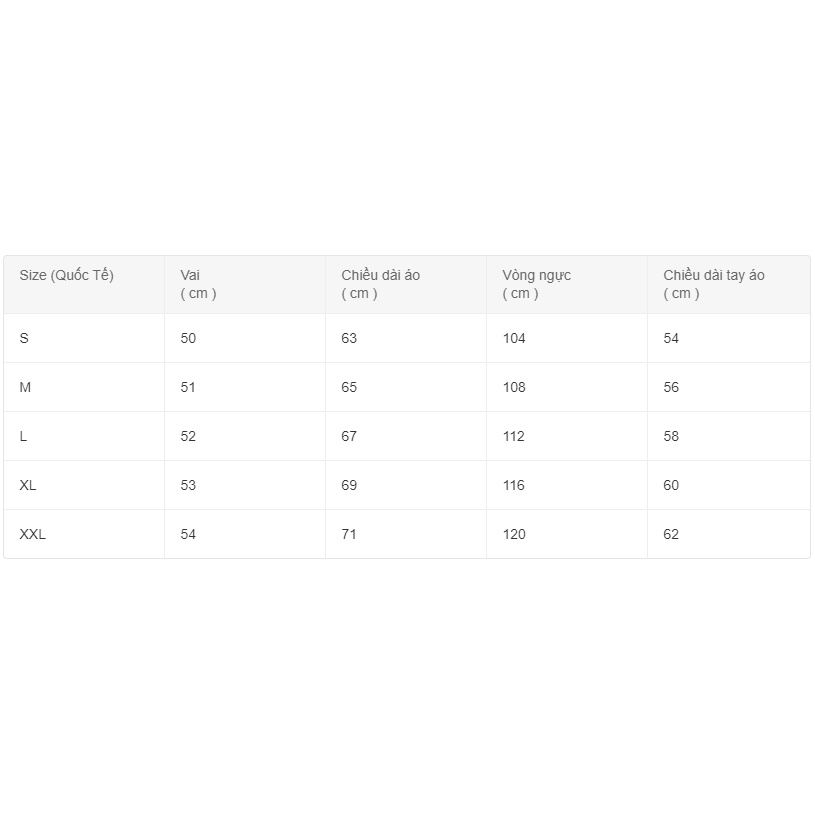Select the shoulder value 54 in XXL row
This screenshot has height=815, width=815.
click(188, 534)
